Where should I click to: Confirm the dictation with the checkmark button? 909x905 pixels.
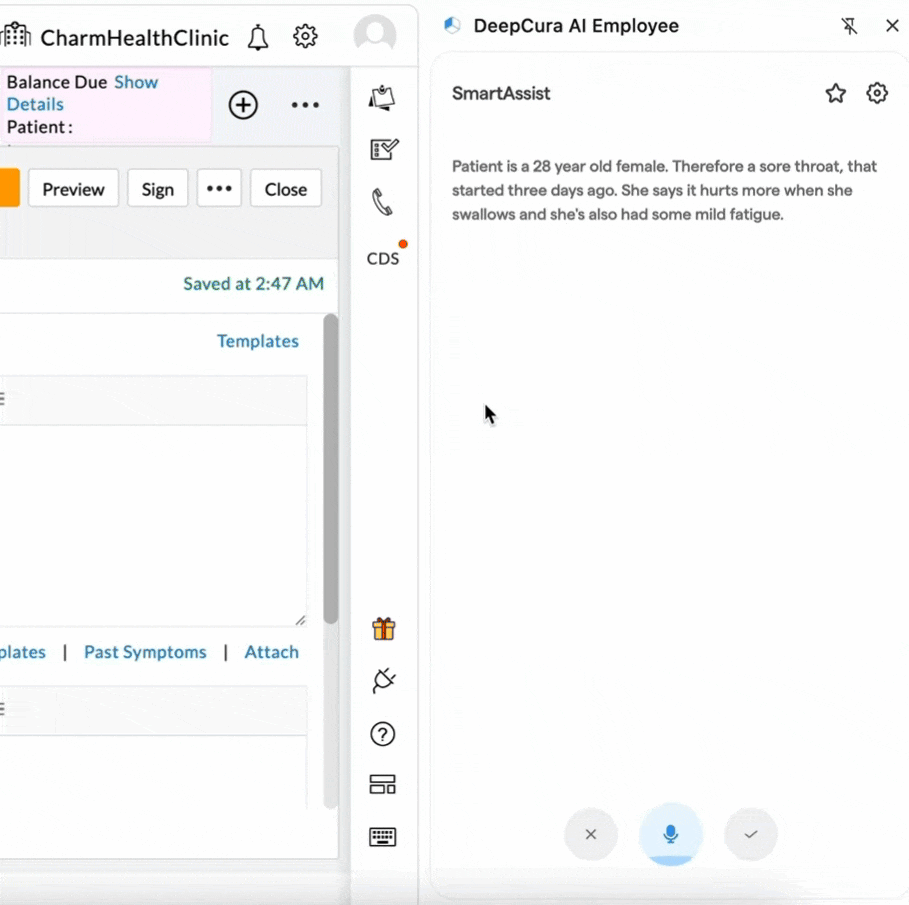pyautogui.click(x=751, y=834)
